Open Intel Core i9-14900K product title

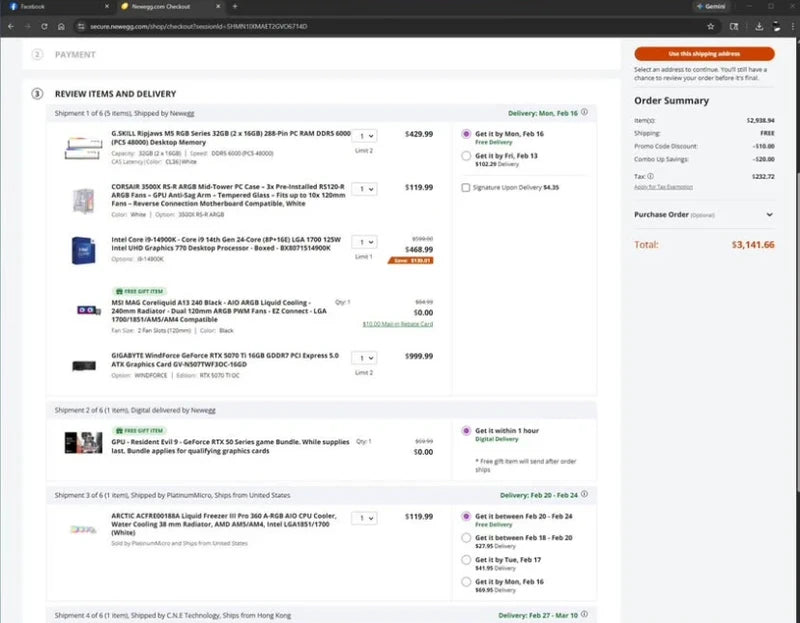click(x=226, y=244)
